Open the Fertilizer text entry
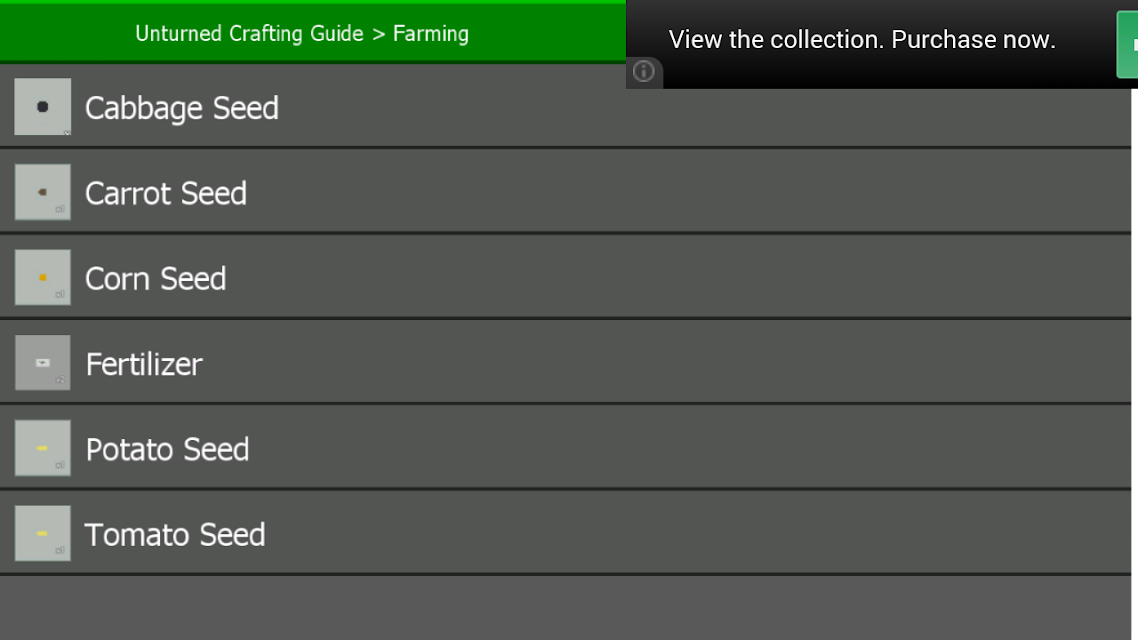 point(144,364)
